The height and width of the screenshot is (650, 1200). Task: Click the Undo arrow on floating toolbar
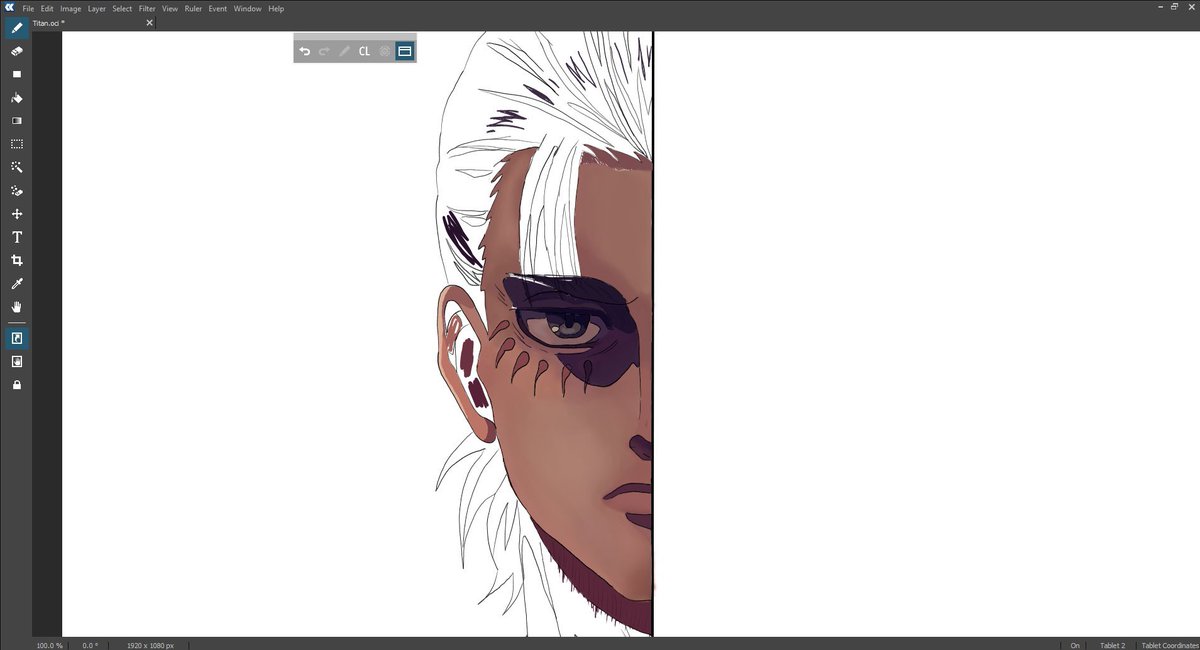click(x=305, y=51)
